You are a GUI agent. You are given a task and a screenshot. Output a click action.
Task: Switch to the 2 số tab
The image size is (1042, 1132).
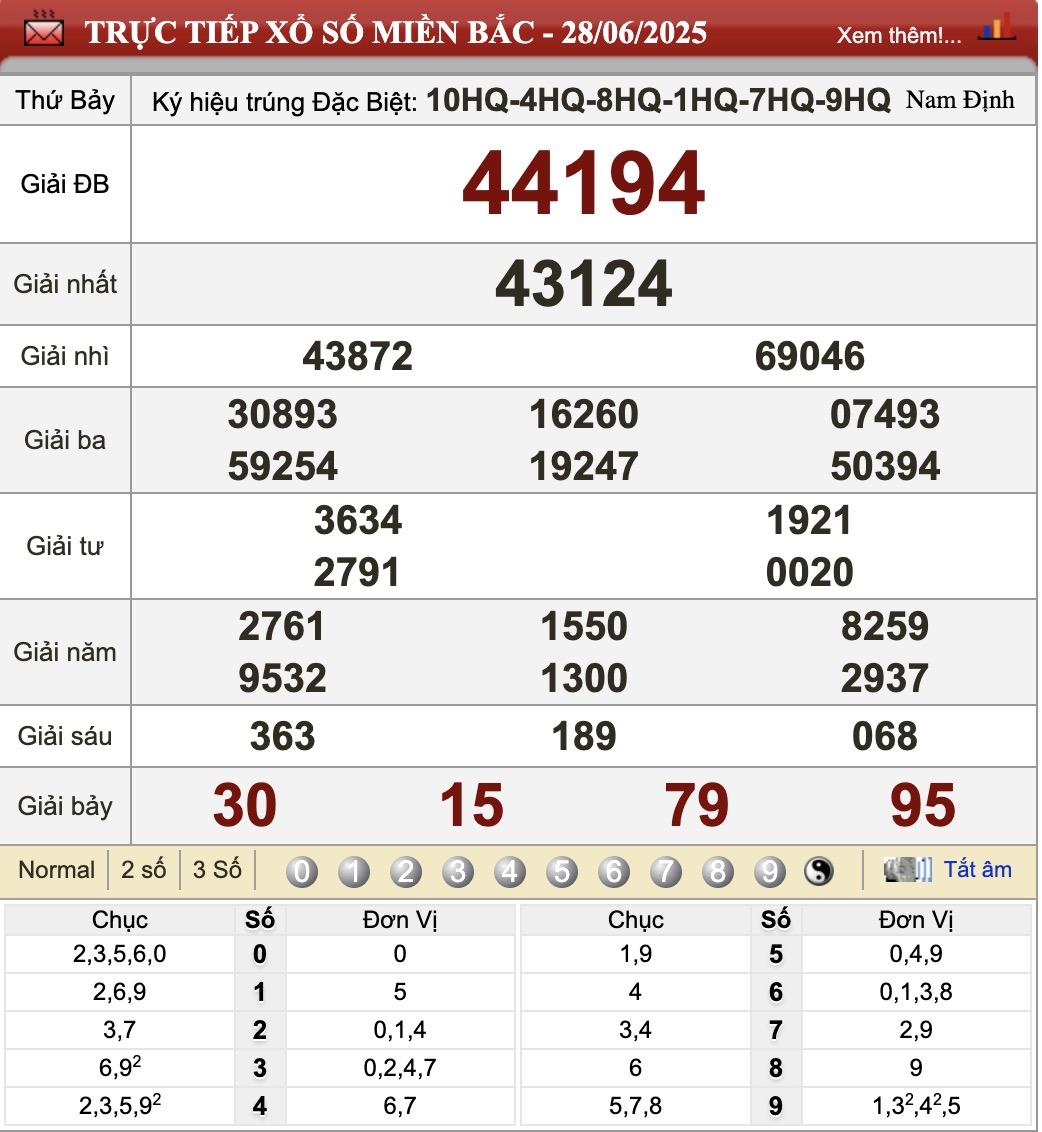[x=143, y=869]
